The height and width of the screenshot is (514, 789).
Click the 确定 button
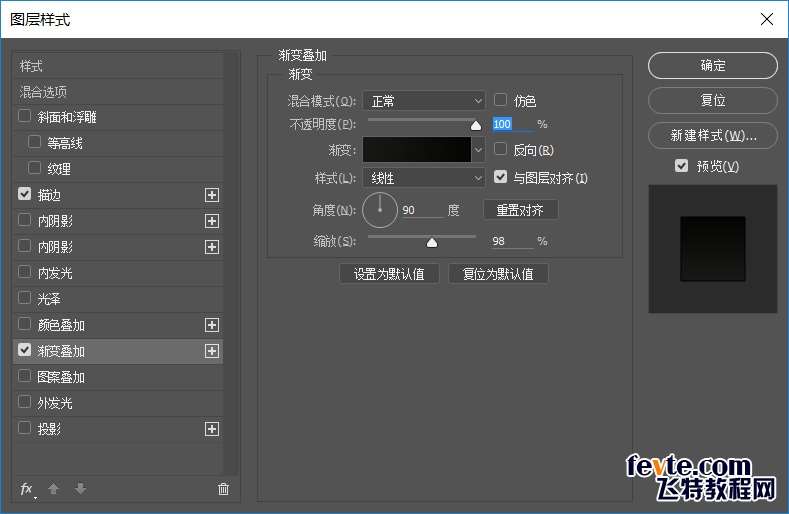[x=713, y=65]
